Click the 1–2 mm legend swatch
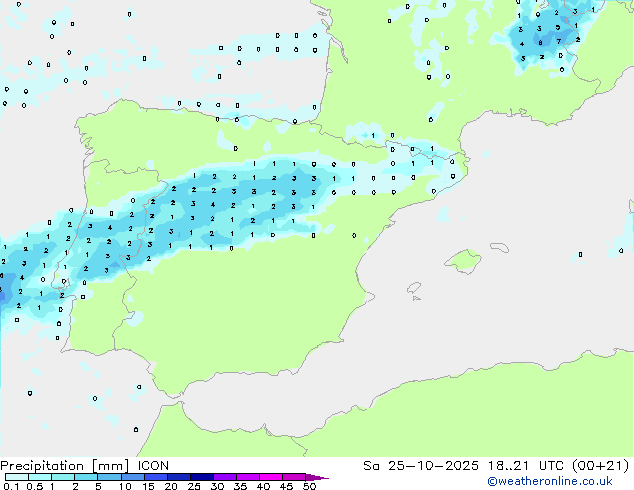Image resolution: width=634 pixels, height=490 pixels. [63, 477]
